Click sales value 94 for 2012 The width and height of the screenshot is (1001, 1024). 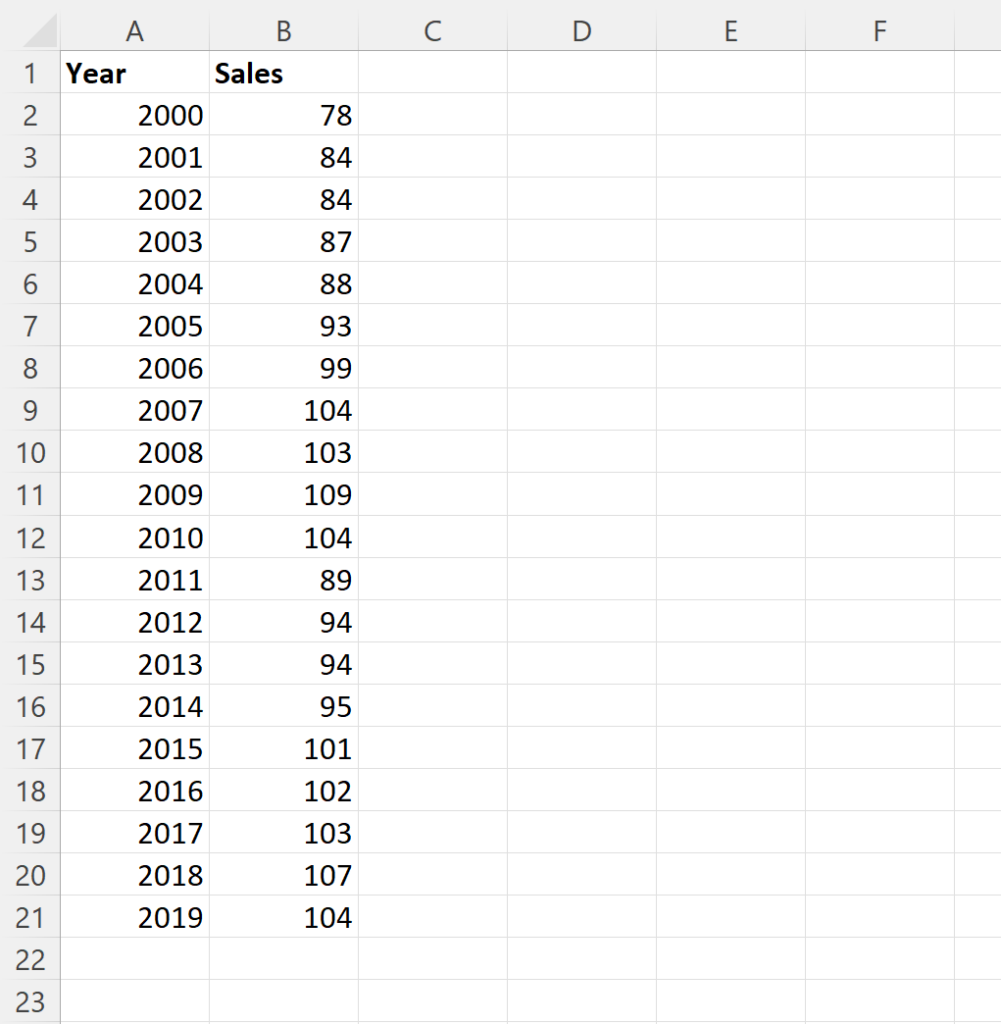coord(283,622)
